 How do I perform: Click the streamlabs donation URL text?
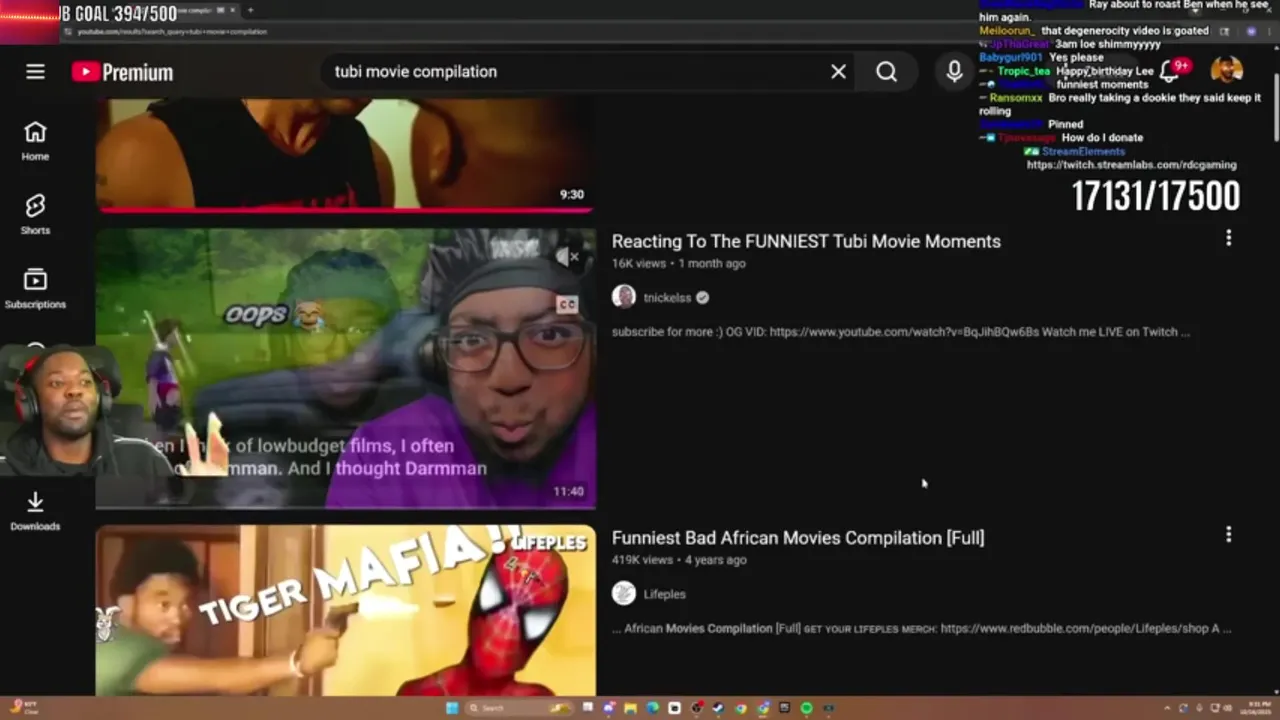(1131, 165)
